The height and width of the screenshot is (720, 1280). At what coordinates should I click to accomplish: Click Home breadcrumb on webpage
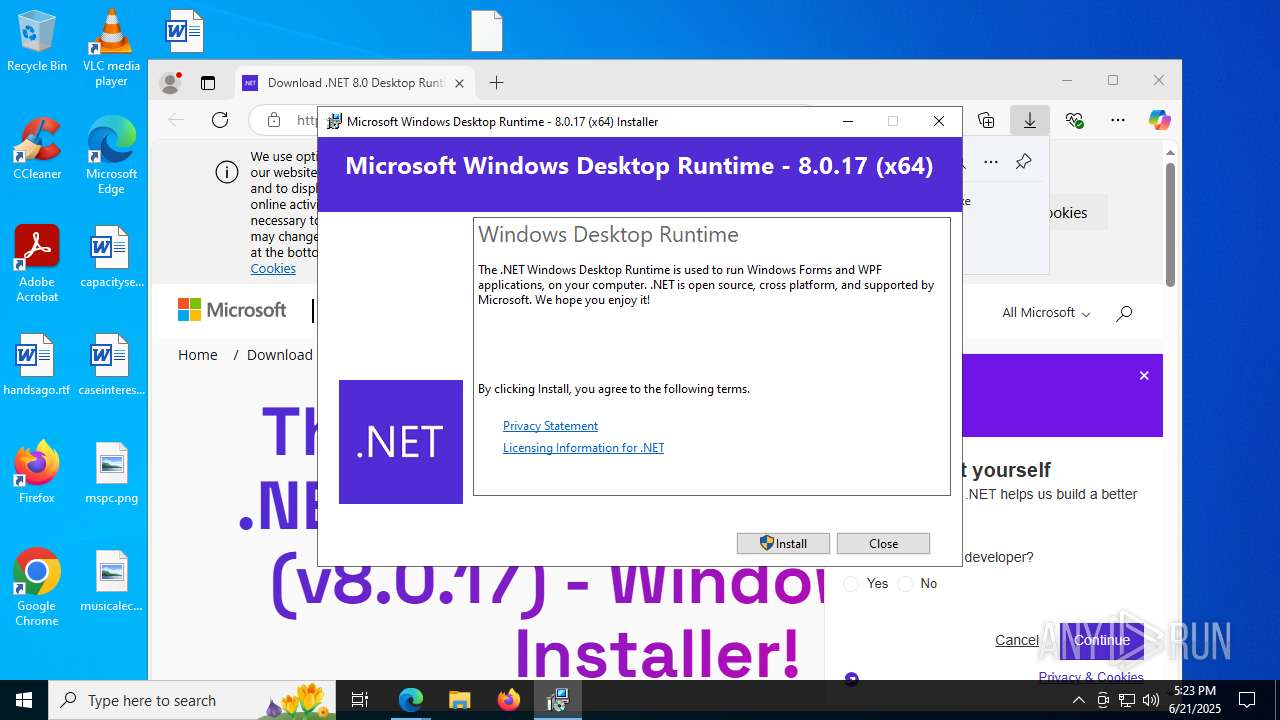(x=197, y=355)
